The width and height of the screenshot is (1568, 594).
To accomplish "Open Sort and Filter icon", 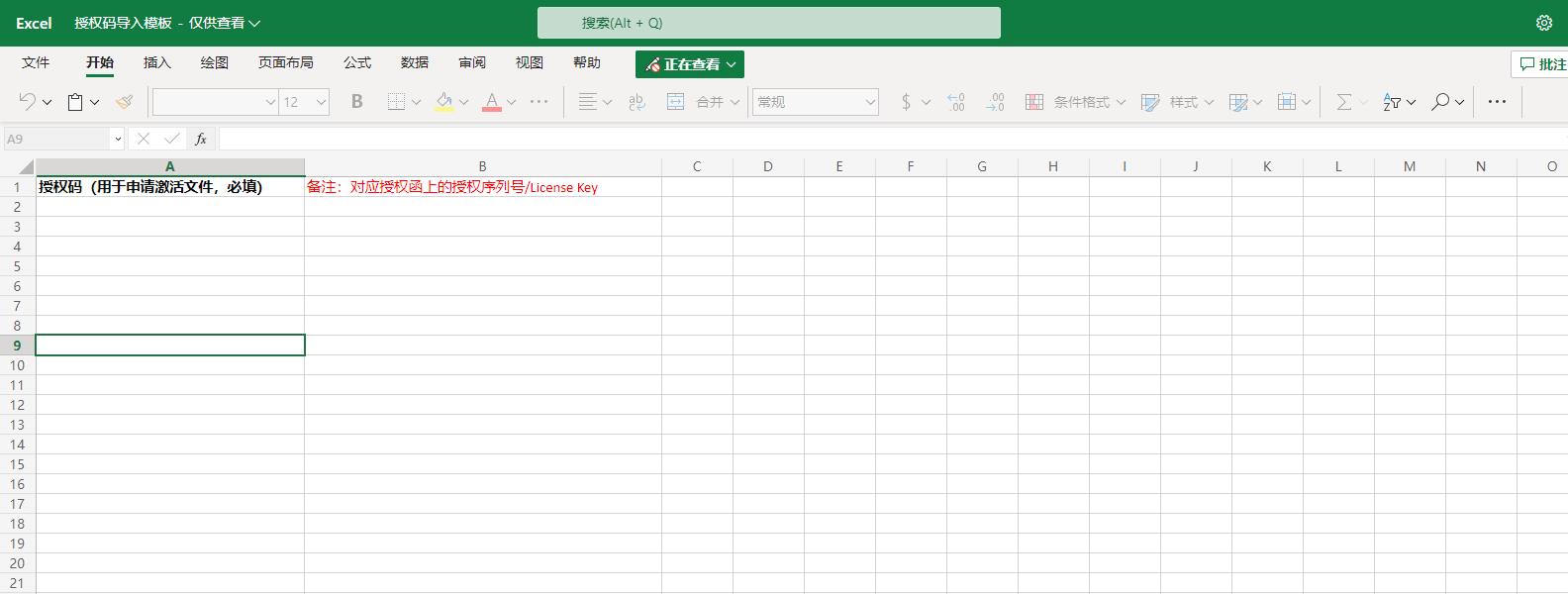I will tap(1392, 101).
